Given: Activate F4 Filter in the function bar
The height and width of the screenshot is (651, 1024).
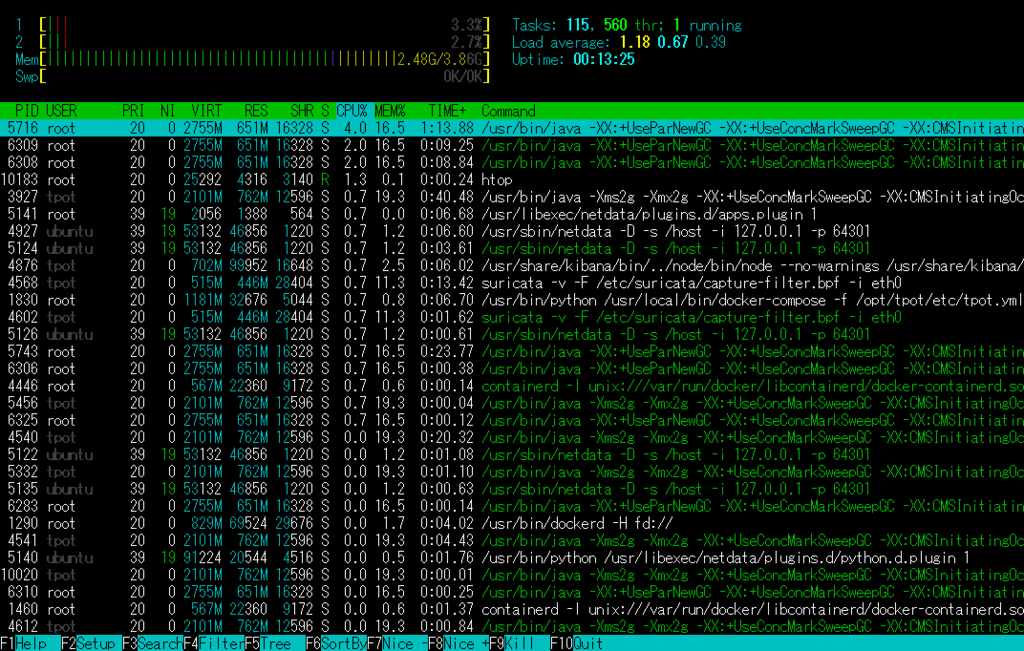Looking at the screenshot, I should (214, 643).
